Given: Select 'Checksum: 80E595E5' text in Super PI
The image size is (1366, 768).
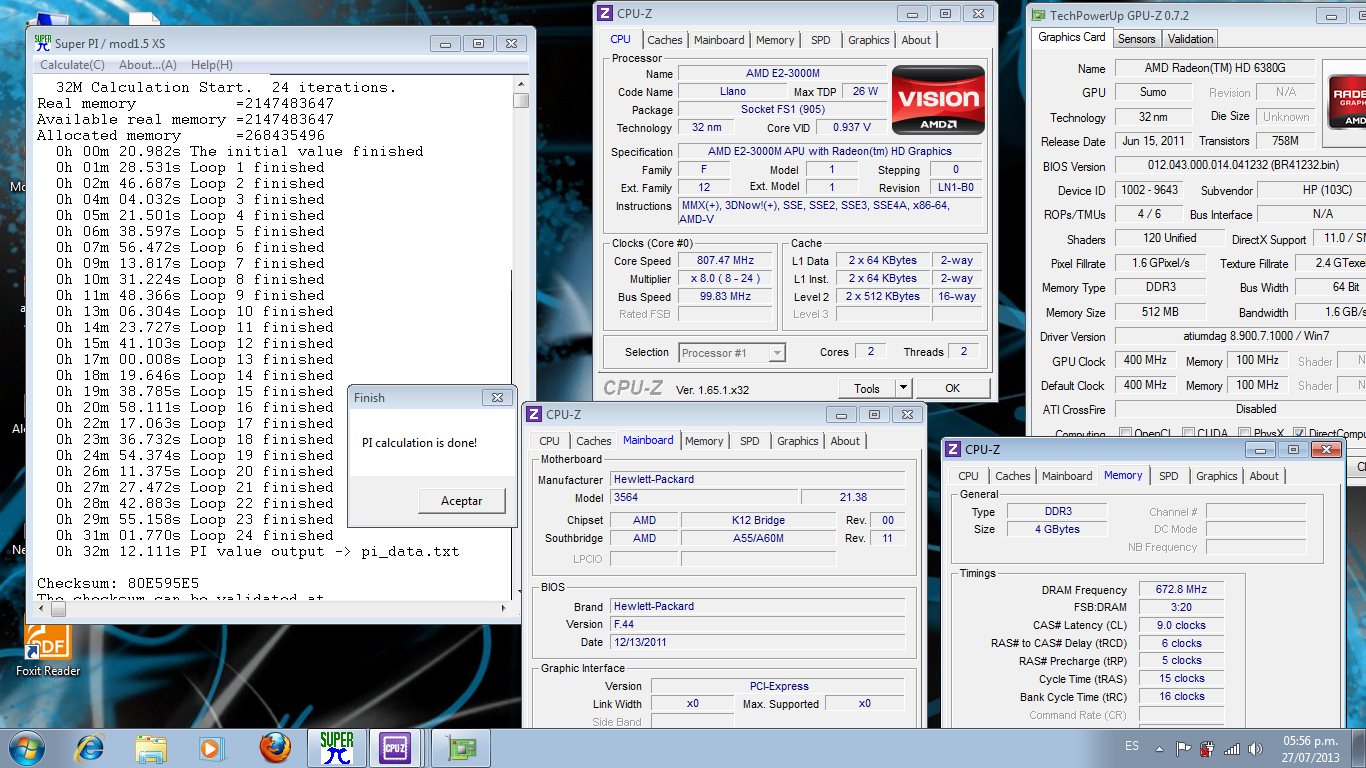Looking at the screenshot, I should coord(118,583).
